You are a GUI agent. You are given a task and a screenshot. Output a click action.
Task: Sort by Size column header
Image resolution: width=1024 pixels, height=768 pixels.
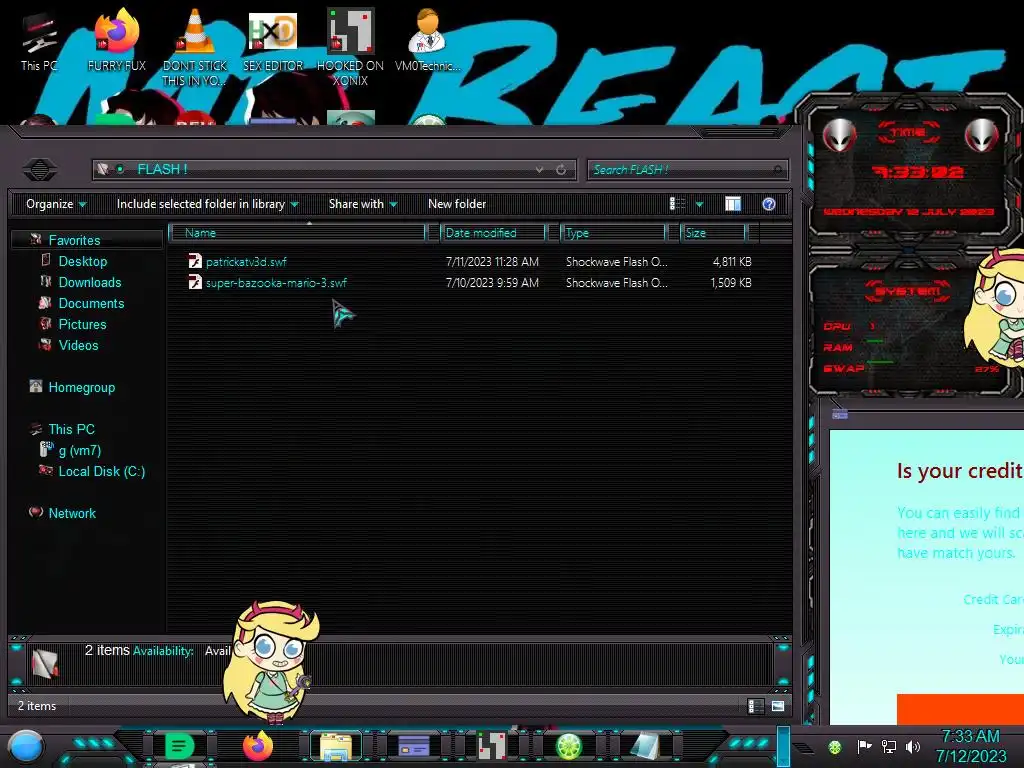pyautogui.click(x=712, y=232)
